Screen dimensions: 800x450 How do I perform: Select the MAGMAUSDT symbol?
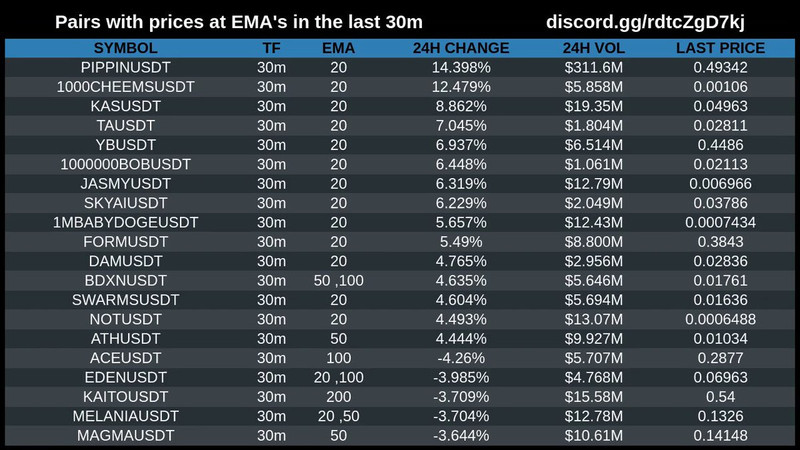pos(126,435)
